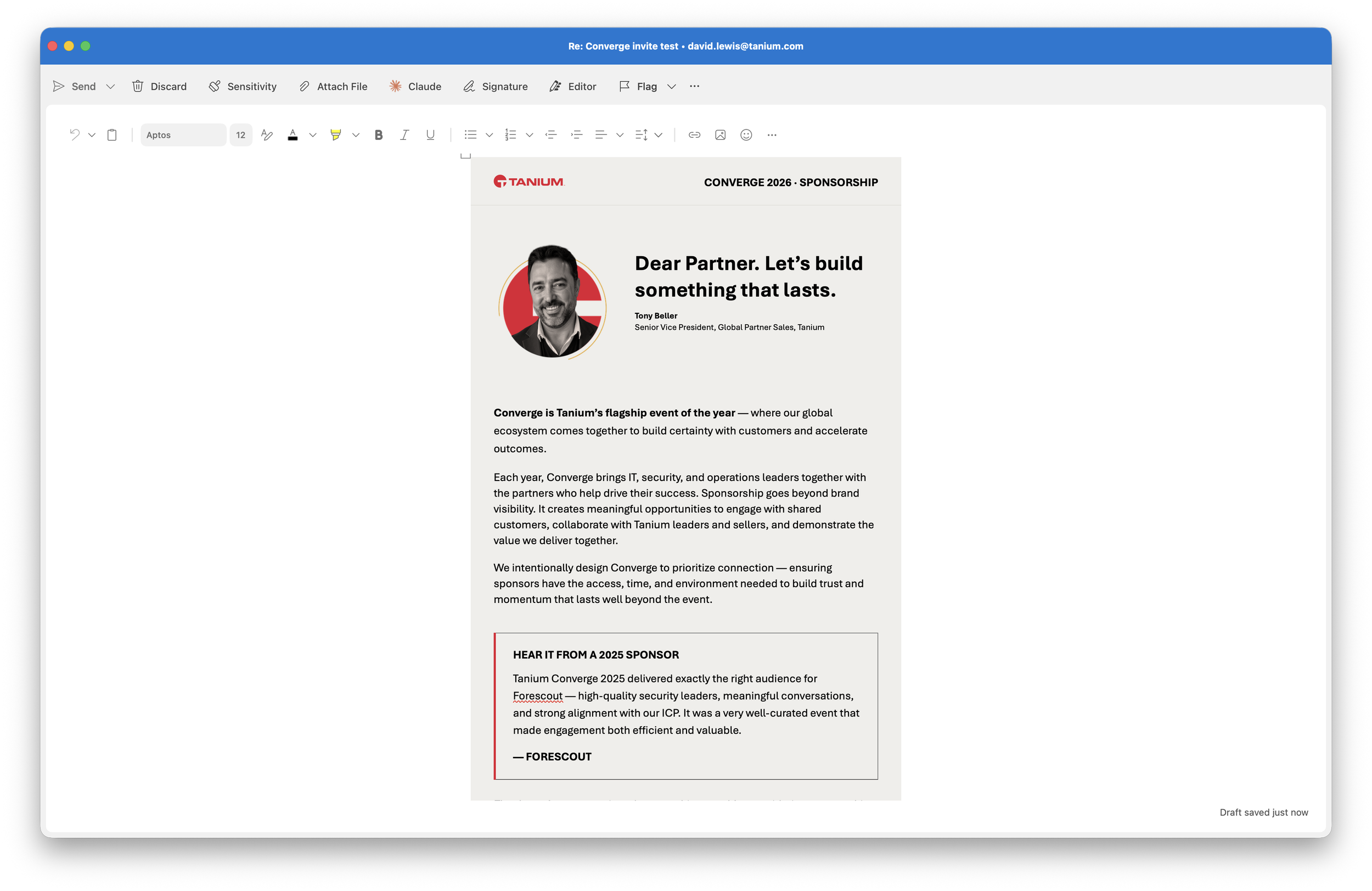Discard this draft message
This screenshot has height=891, width=1372.
point(160,87)
